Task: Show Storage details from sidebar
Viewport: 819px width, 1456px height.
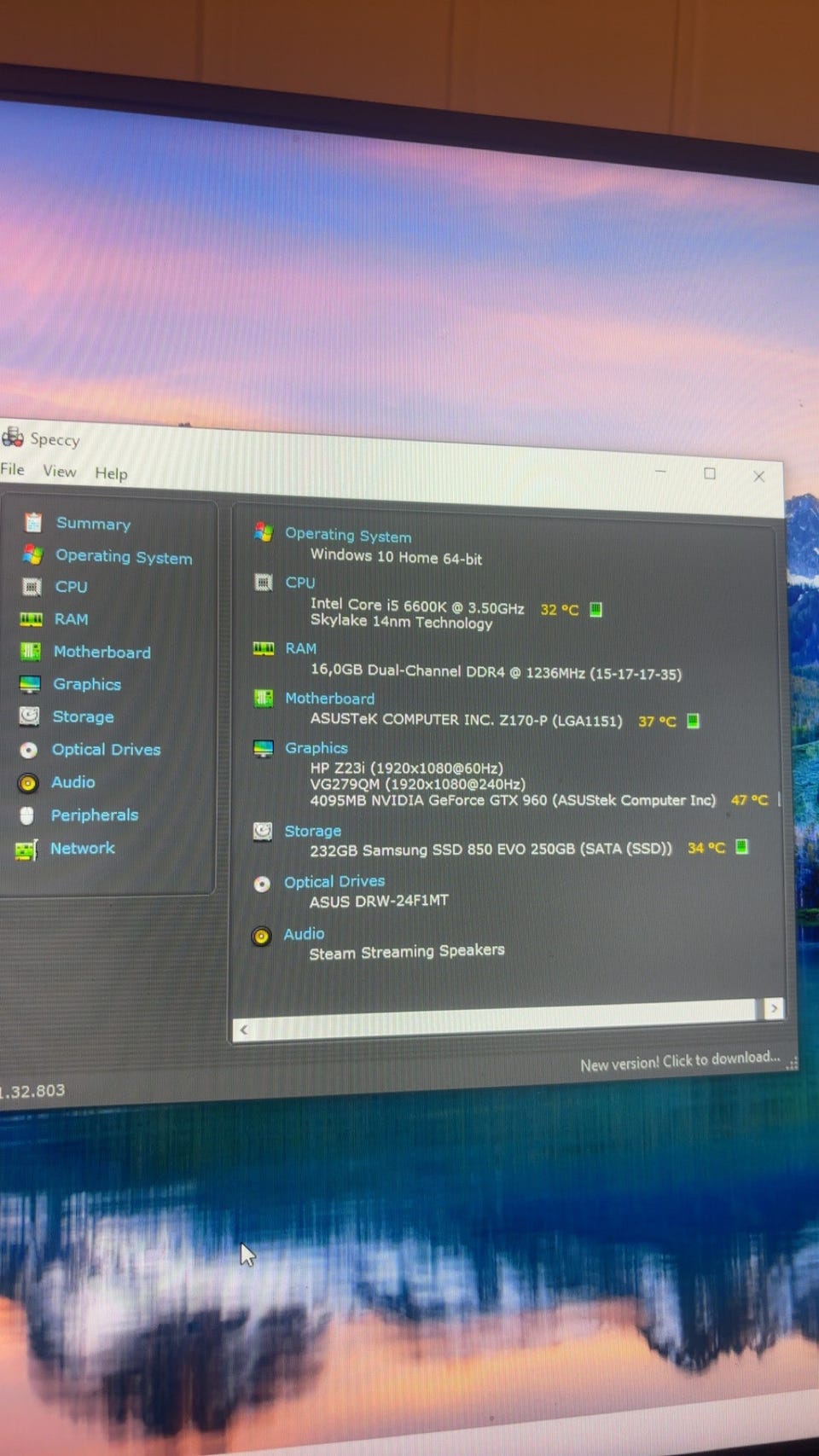Action: [83, 716]
